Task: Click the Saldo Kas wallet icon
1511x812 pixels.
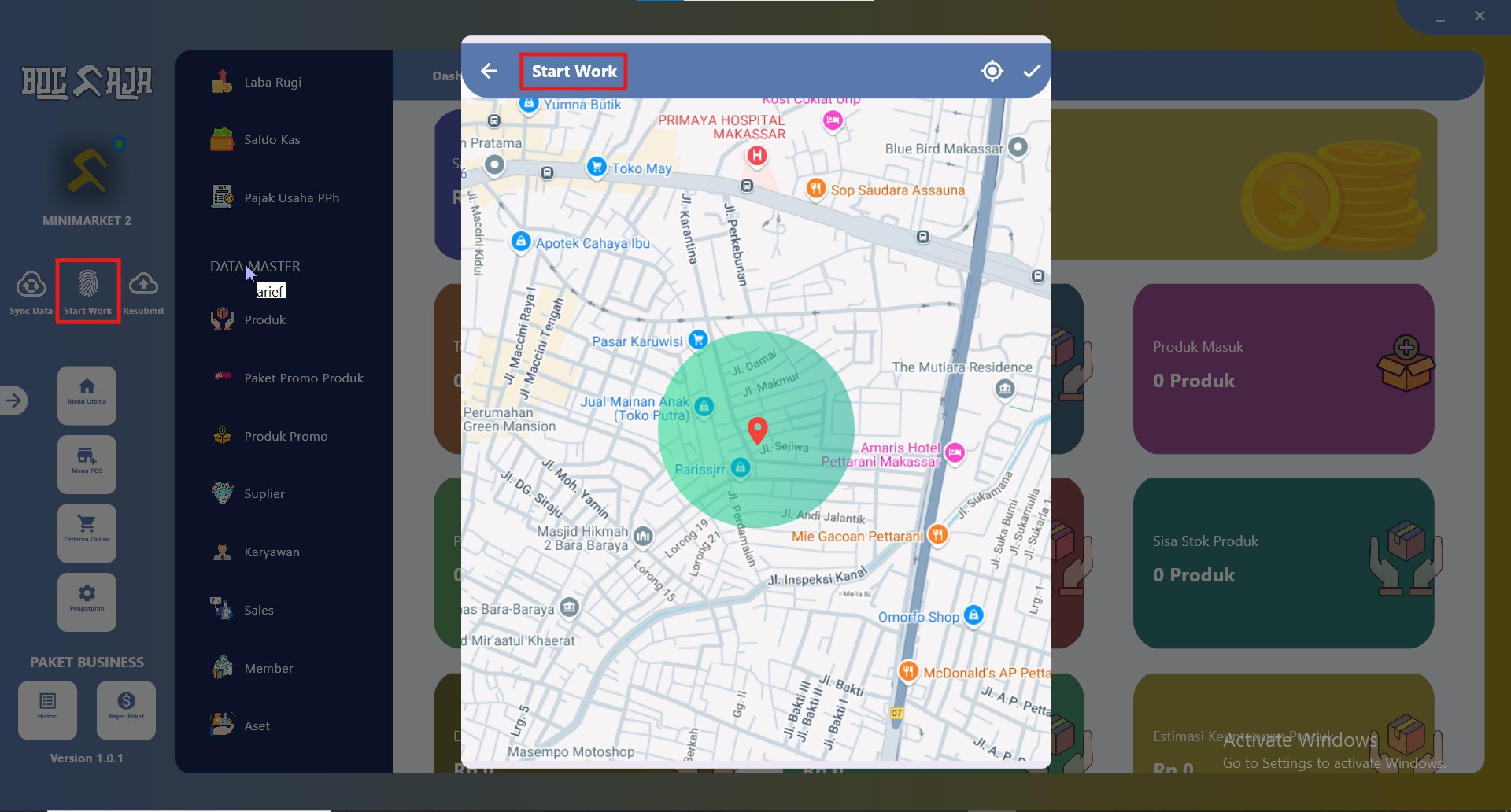Action: [222, 139]
